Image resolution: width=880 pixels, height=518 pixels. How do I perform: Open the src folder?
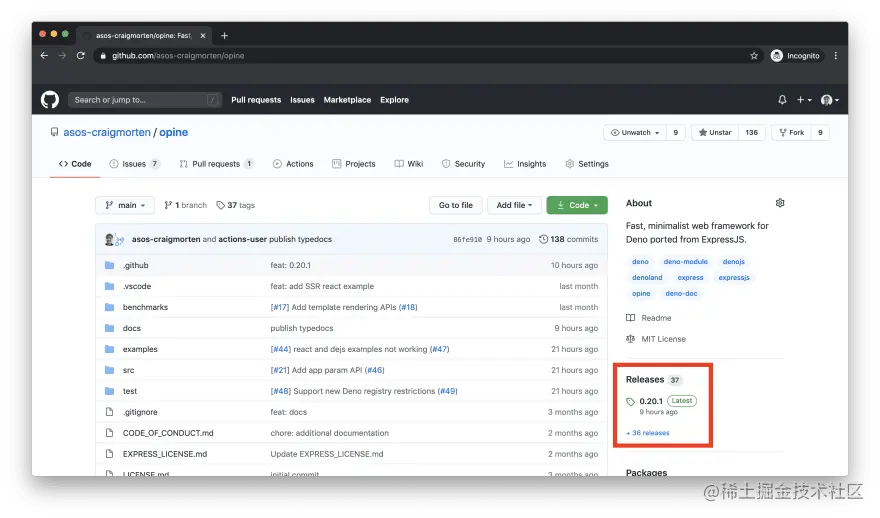[129, 370]
